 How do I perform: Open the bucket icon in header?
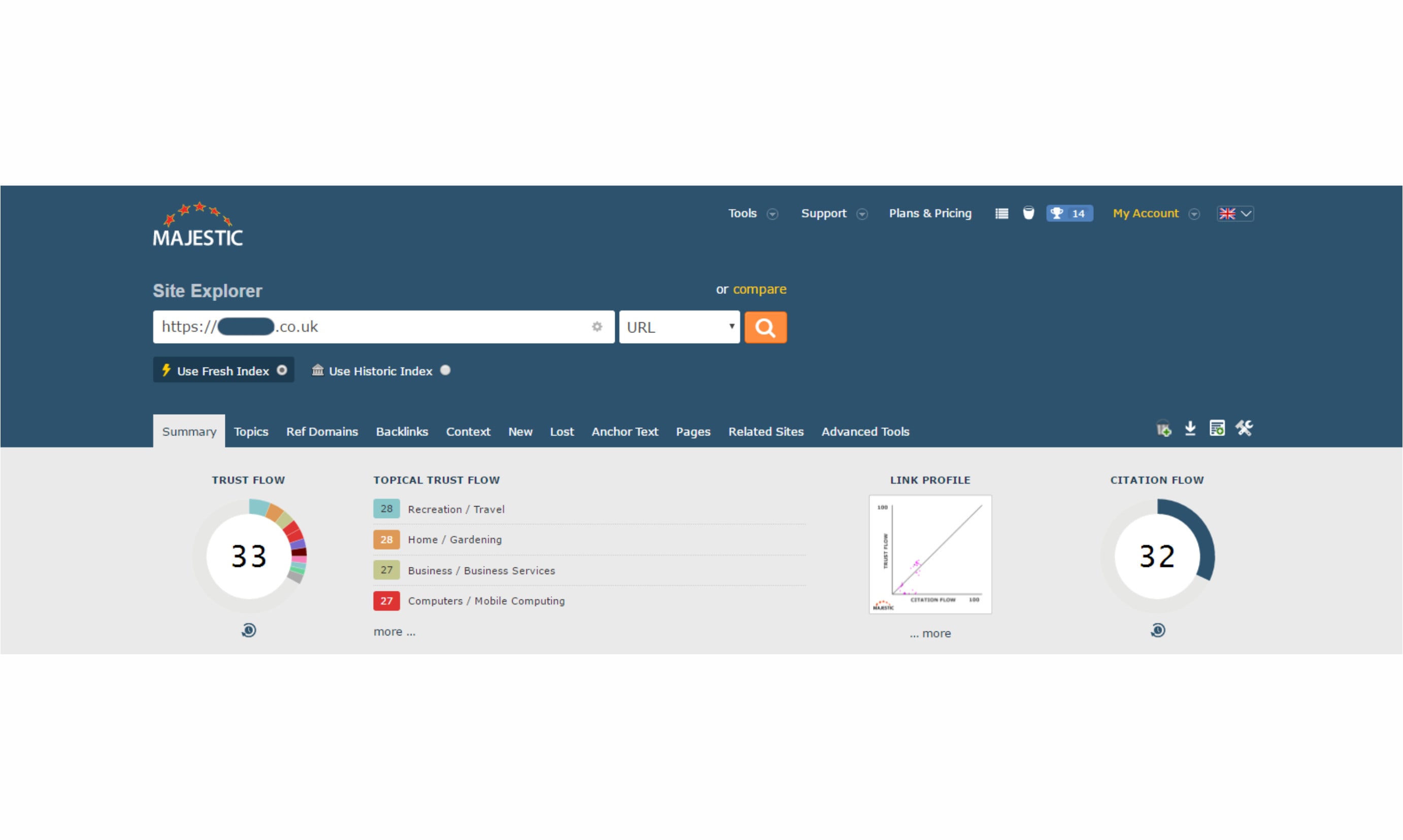[1028, 213]
